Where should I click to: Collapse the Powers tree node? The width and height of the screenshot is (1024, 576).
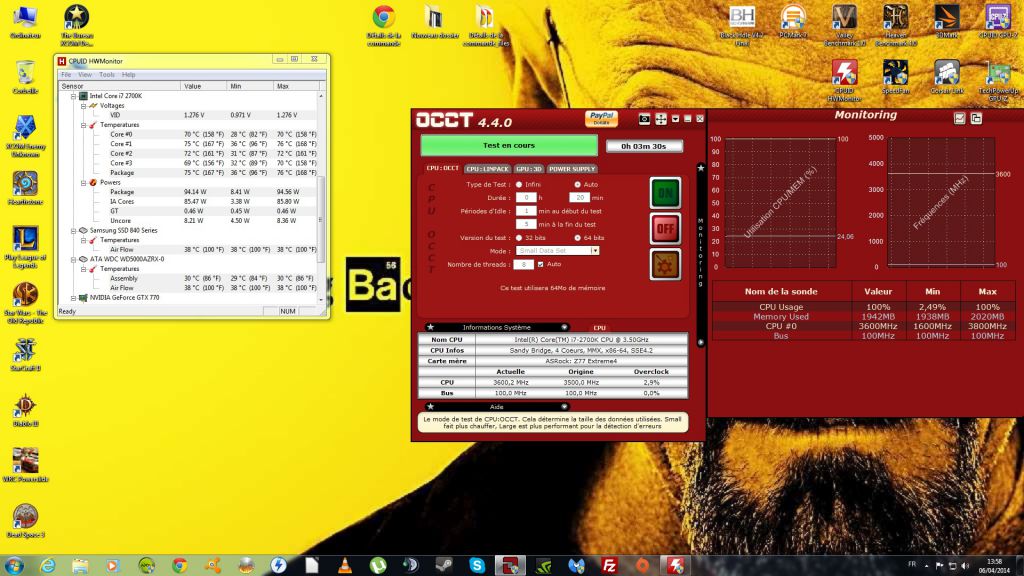[83, 183]
